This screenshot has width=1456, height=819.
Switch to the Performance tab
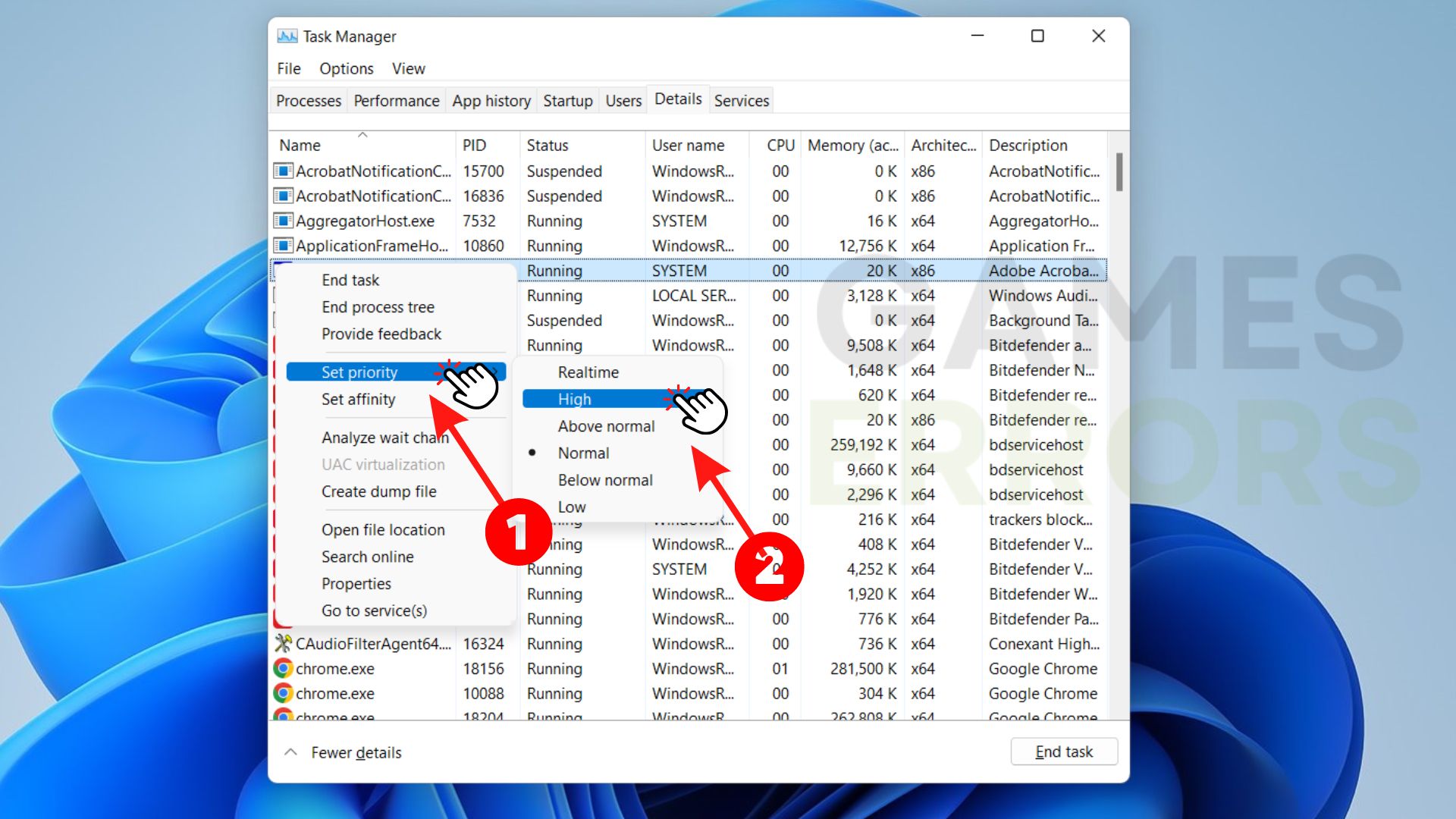pyautogui.click(x=396, y=101)
